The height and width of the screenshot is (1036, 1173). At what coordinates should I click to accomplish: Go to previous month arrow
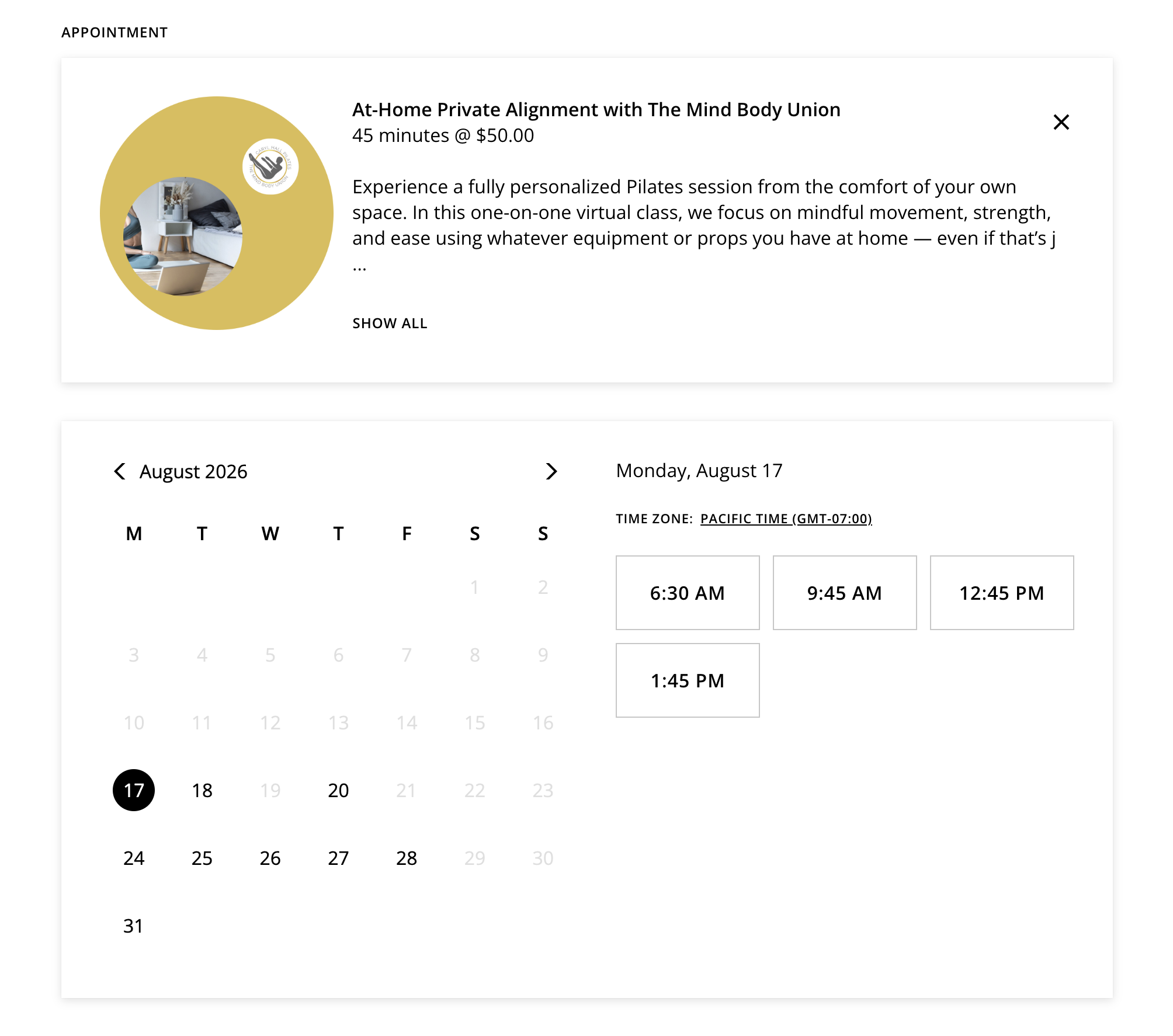coord(120,471)
